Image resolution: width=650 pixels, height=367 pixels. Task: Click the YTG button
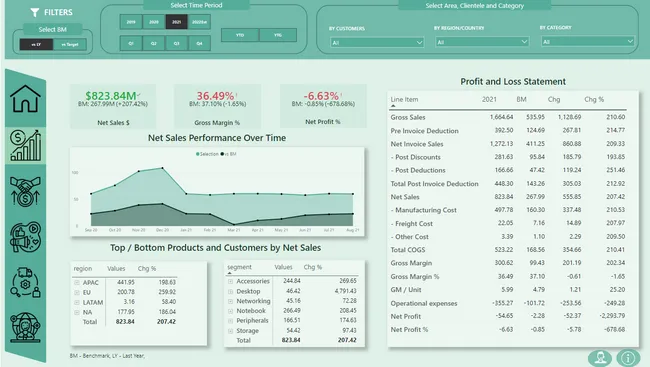(278, 35)
